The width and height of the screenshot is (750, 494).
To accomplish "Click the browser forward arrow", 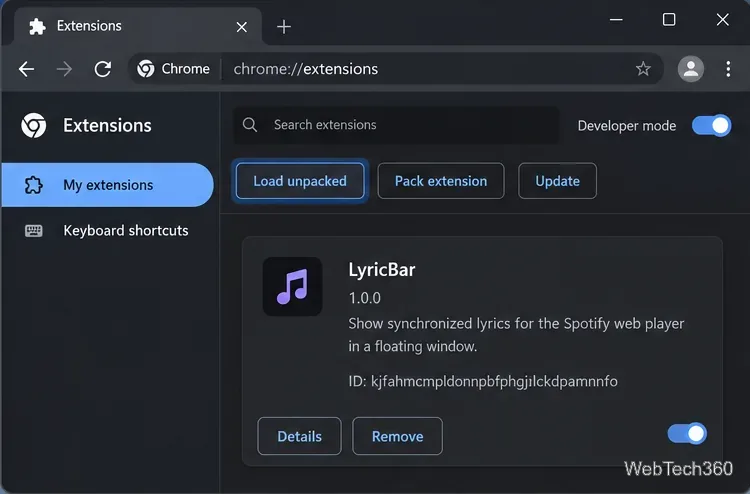I will pos(64,69).
